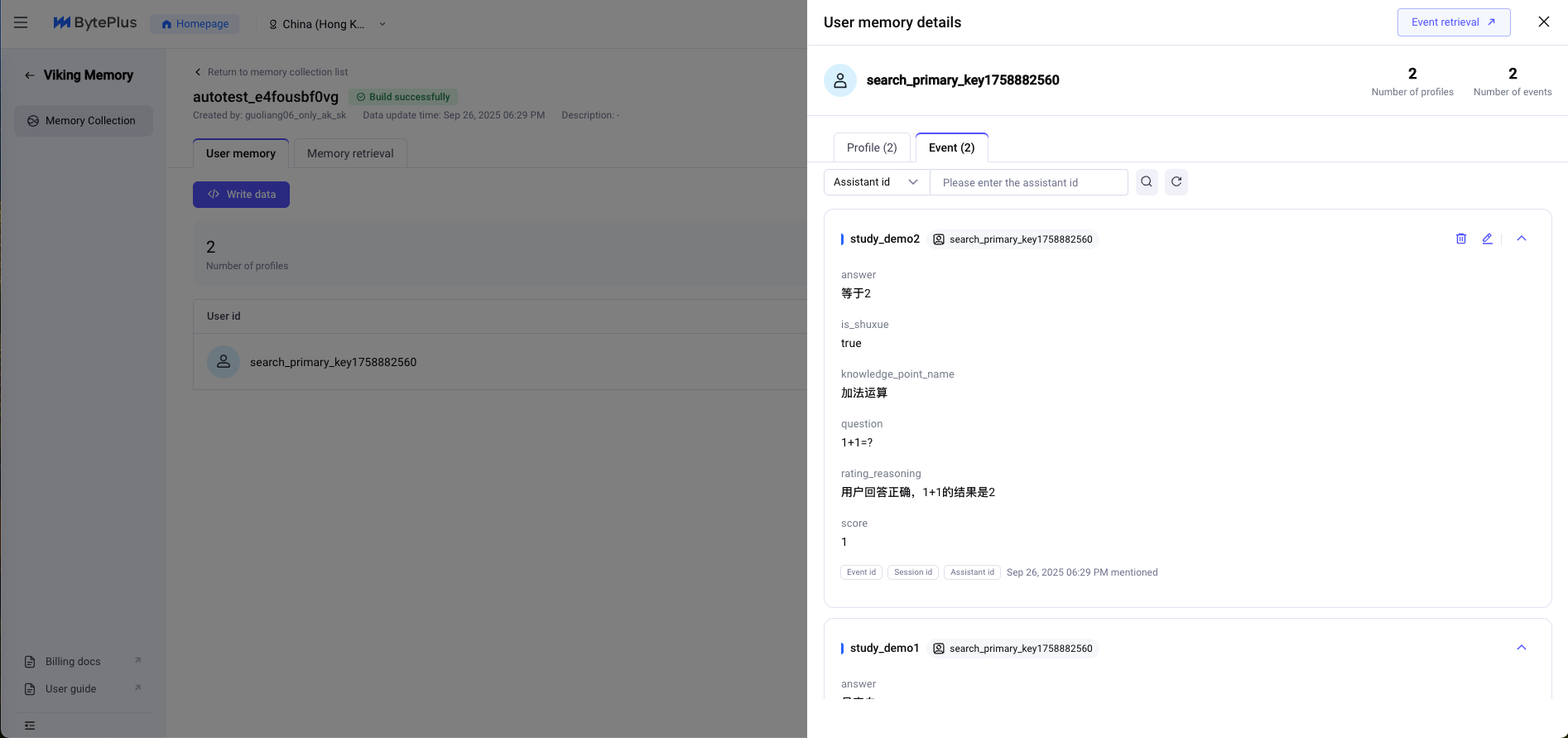This screenshot has height=738, width=1568.
Task: Open the Billing docs link
Action: (73, 662)
